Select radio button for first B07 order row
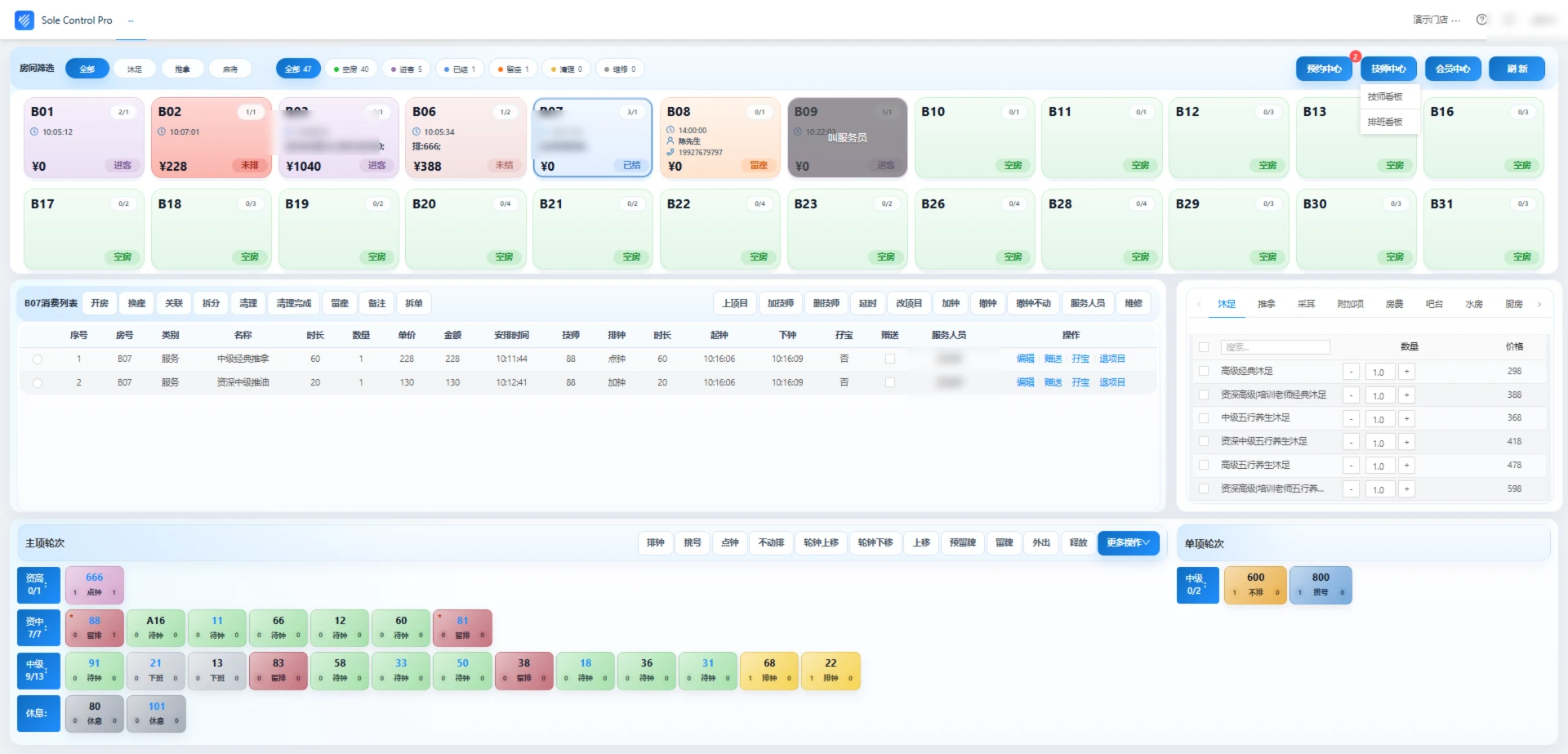Screen dimensions: 1568x754 (x=38, y=359)
